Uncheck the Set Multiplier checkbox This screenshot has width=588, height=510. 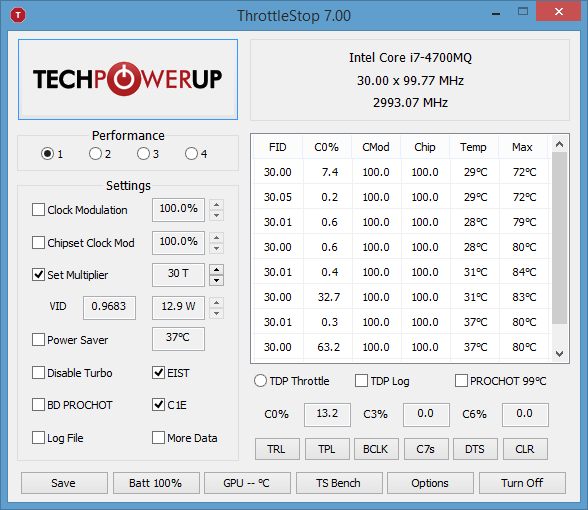click(38, 275)
